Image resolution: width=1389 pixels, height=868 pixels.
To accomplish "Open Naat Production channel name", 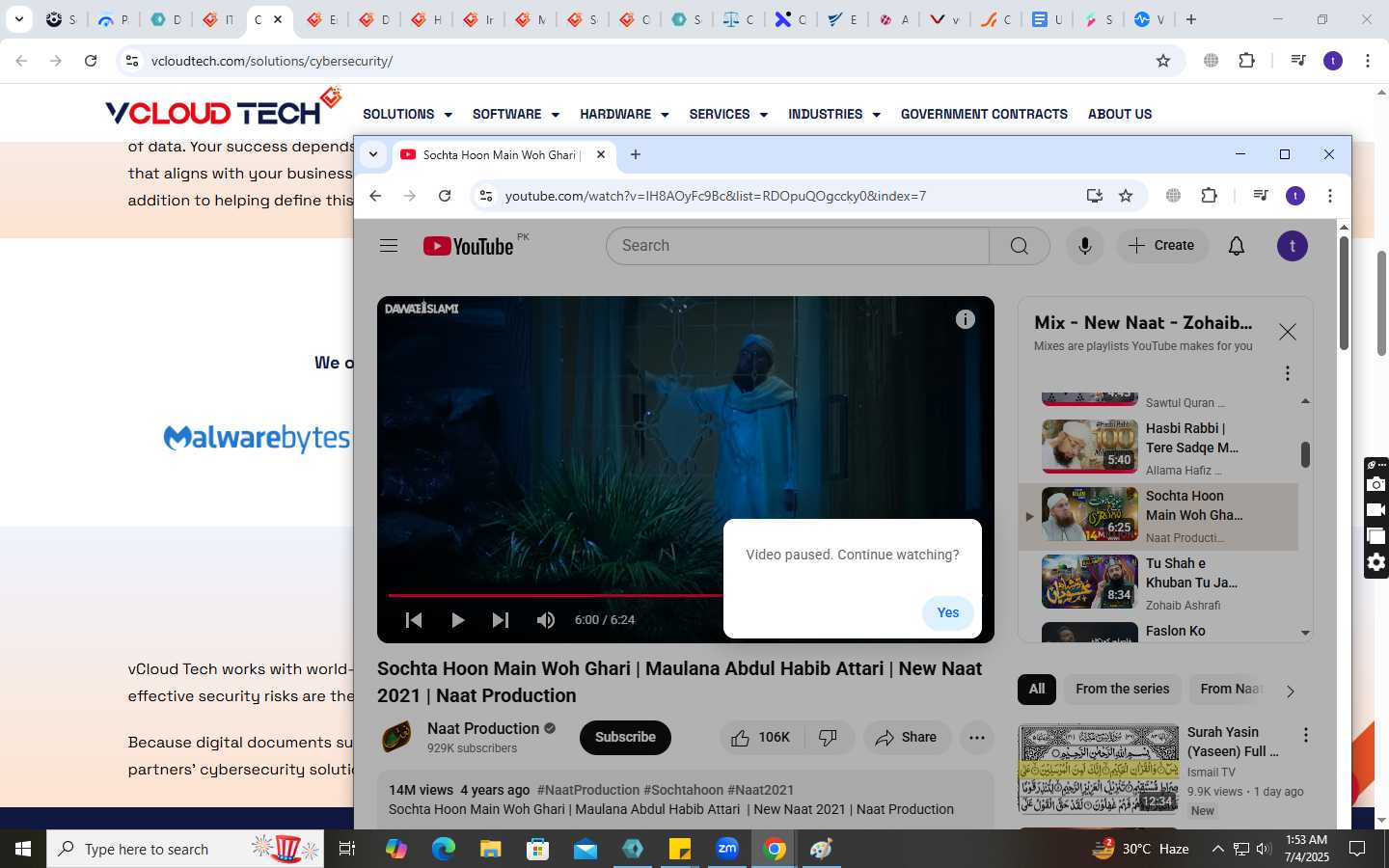I will 483,729.
